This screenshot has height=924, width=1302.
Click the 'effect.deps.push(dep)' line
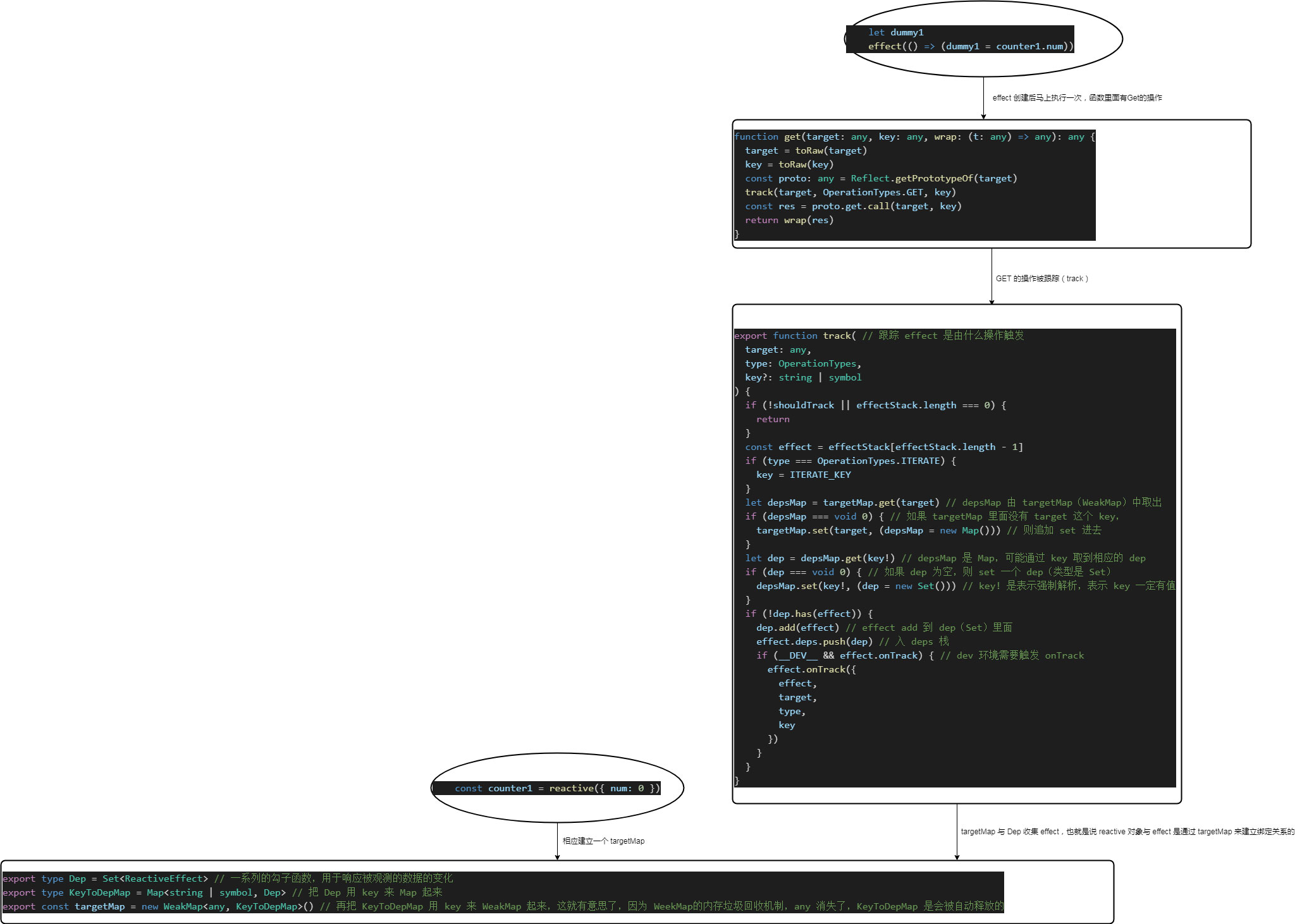814,641
